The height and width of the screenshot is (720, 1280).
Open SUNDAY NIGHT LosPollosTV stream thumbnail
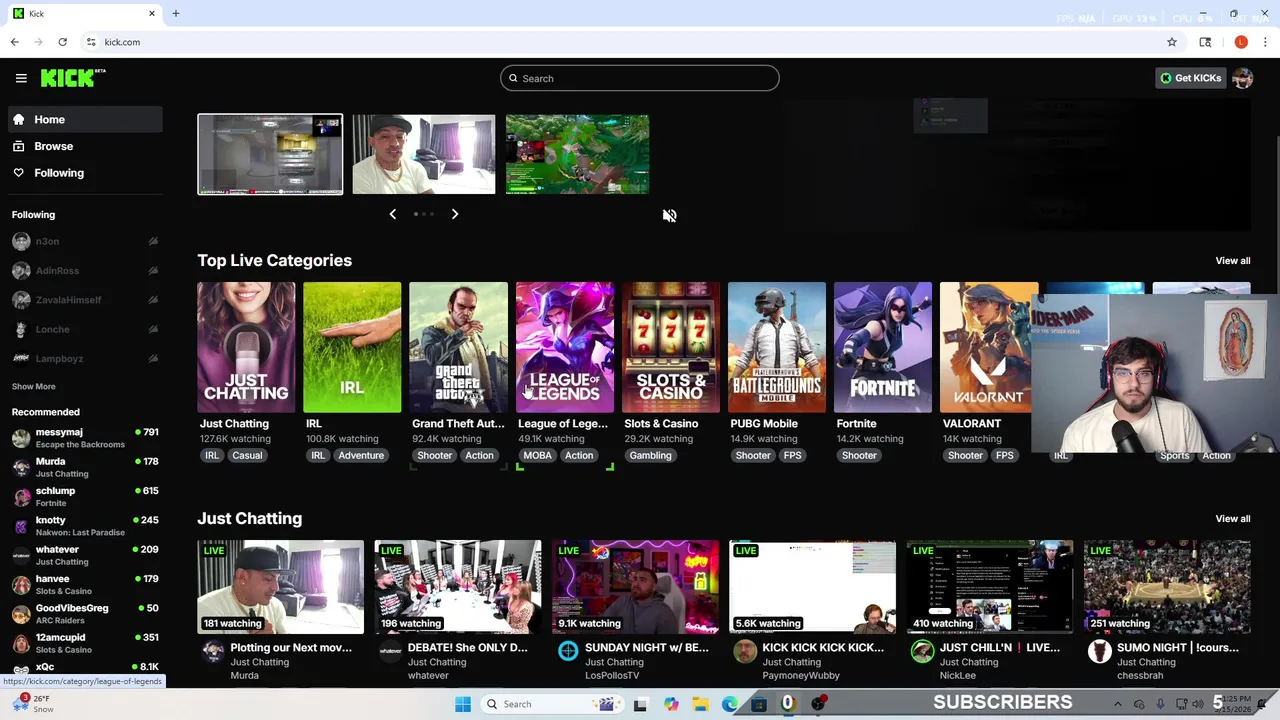pyautogui.click(x=635, y=587)
